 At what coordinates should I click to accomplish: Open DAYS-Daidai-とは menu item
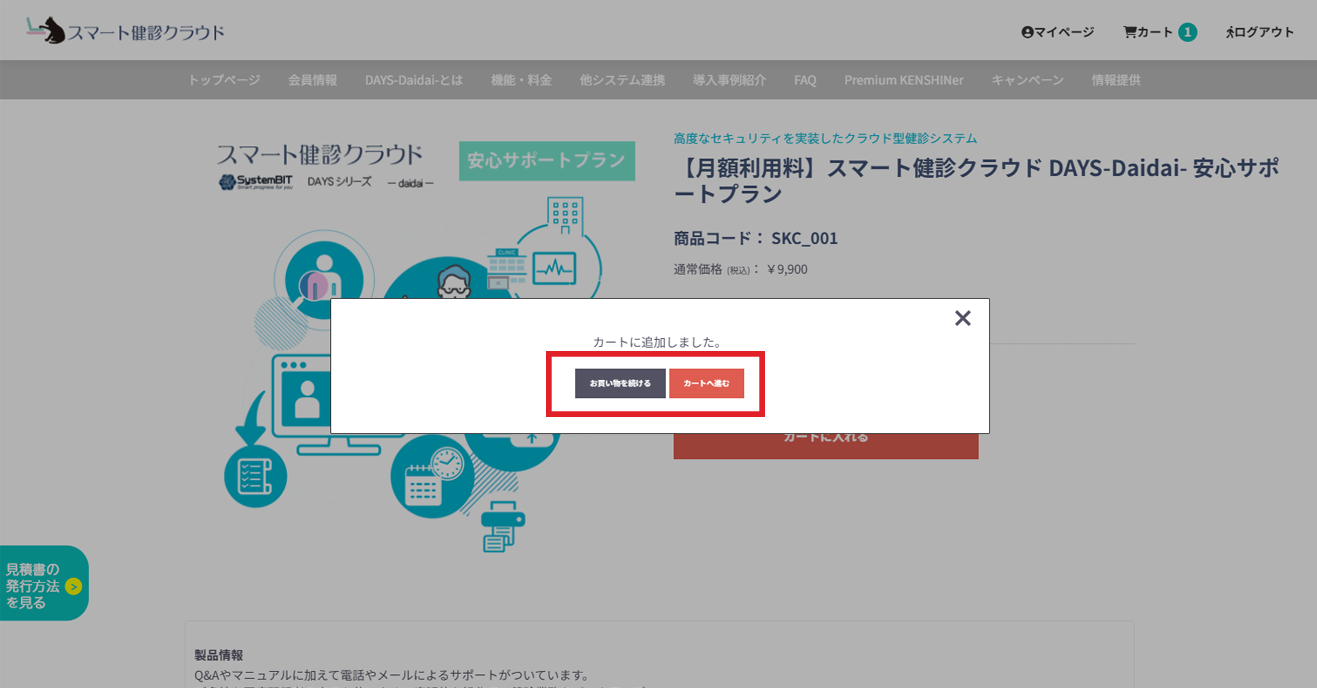click(414, 80)
